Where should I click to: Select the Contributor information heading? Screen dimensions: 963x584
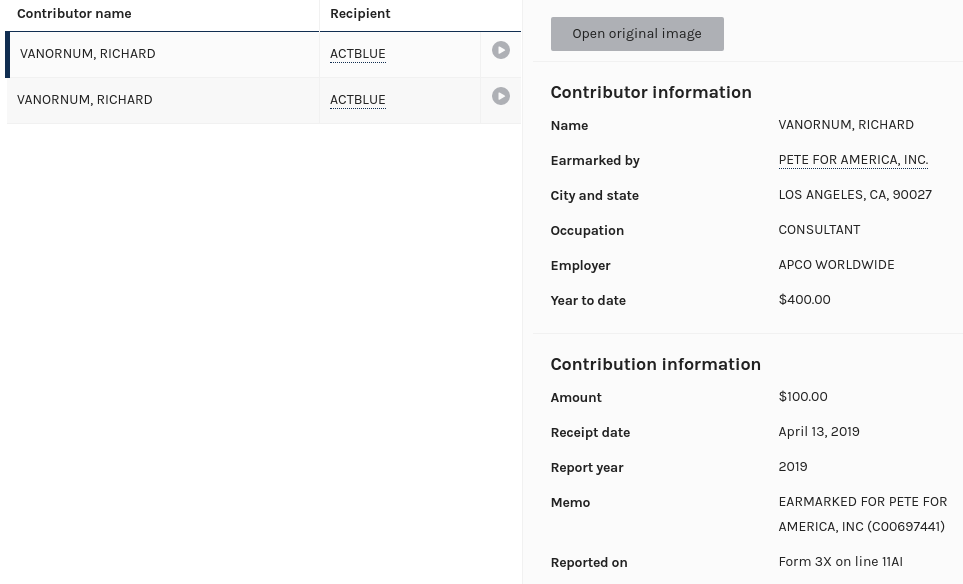click(x=651, y=92)
